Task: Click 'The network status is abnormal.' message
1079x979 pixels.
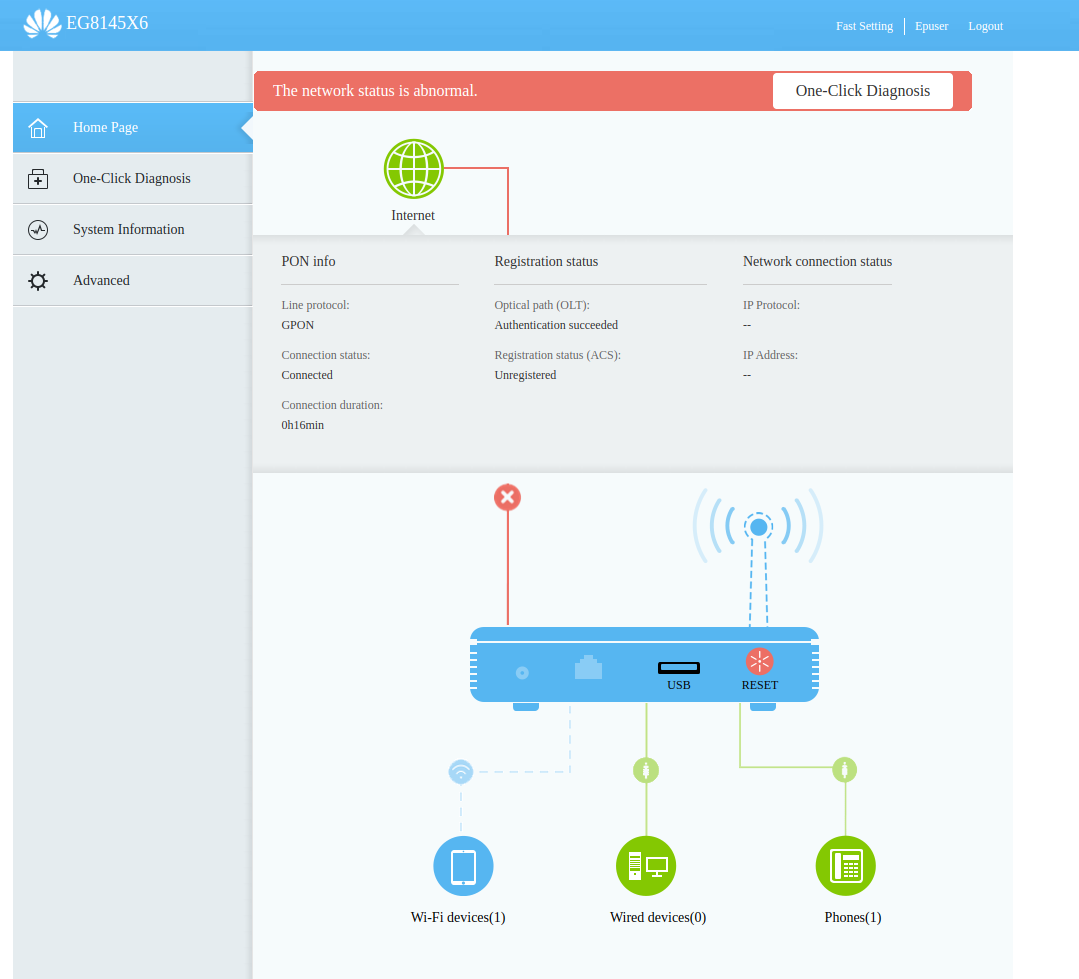Action: pos(375,91)
